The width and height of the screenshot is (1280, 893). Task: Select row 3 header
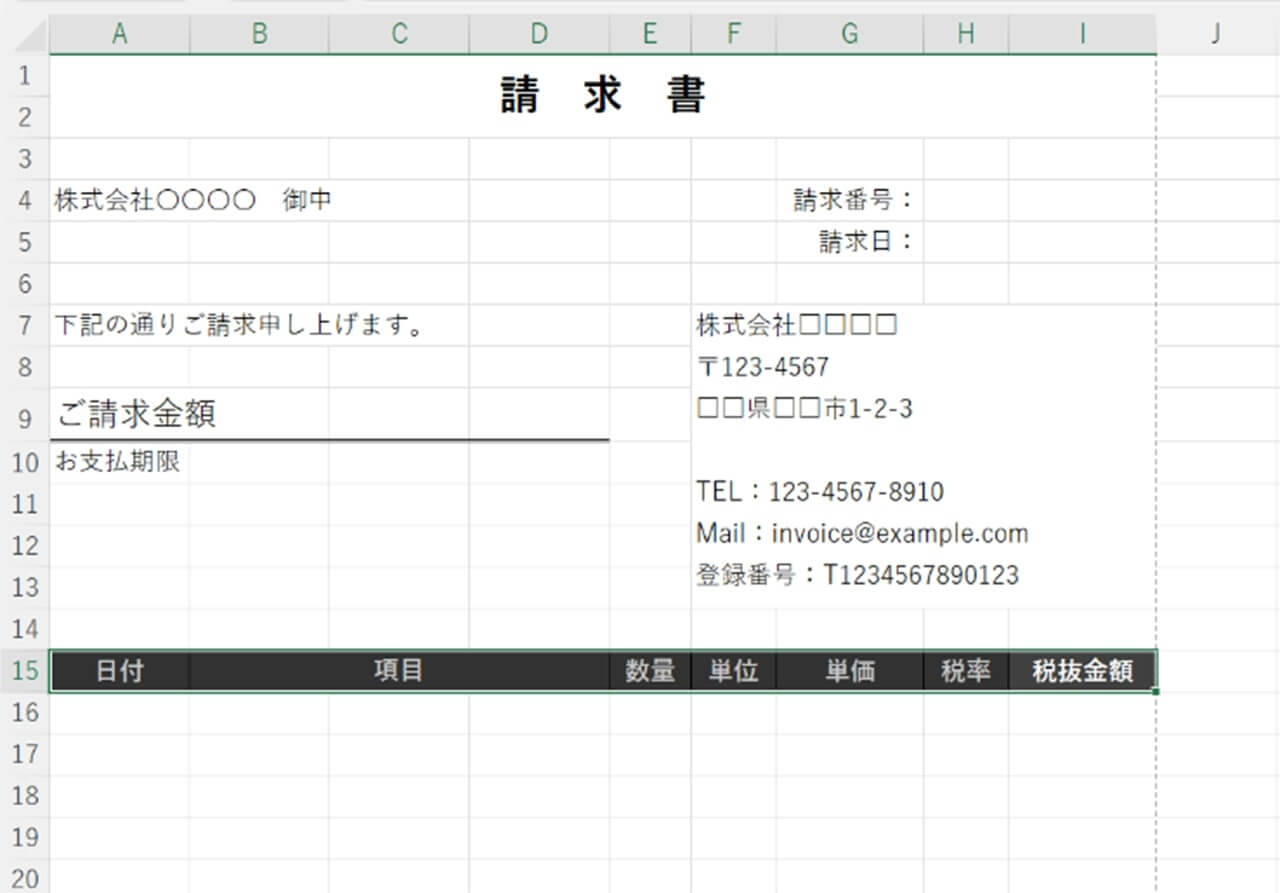(26, 158)
